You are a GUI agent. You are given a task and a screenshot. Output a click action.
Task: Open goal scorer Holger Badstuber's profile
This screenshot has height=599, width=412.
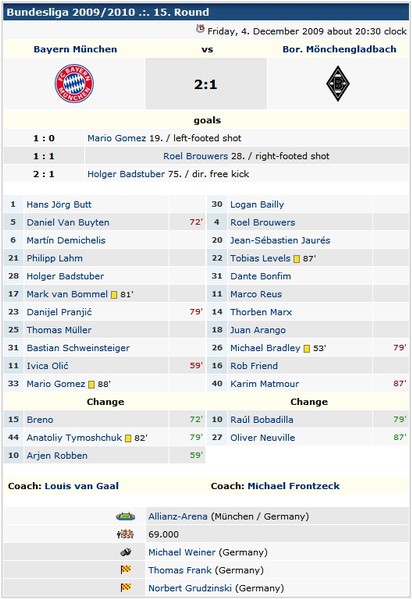click(x=126, y=174)
